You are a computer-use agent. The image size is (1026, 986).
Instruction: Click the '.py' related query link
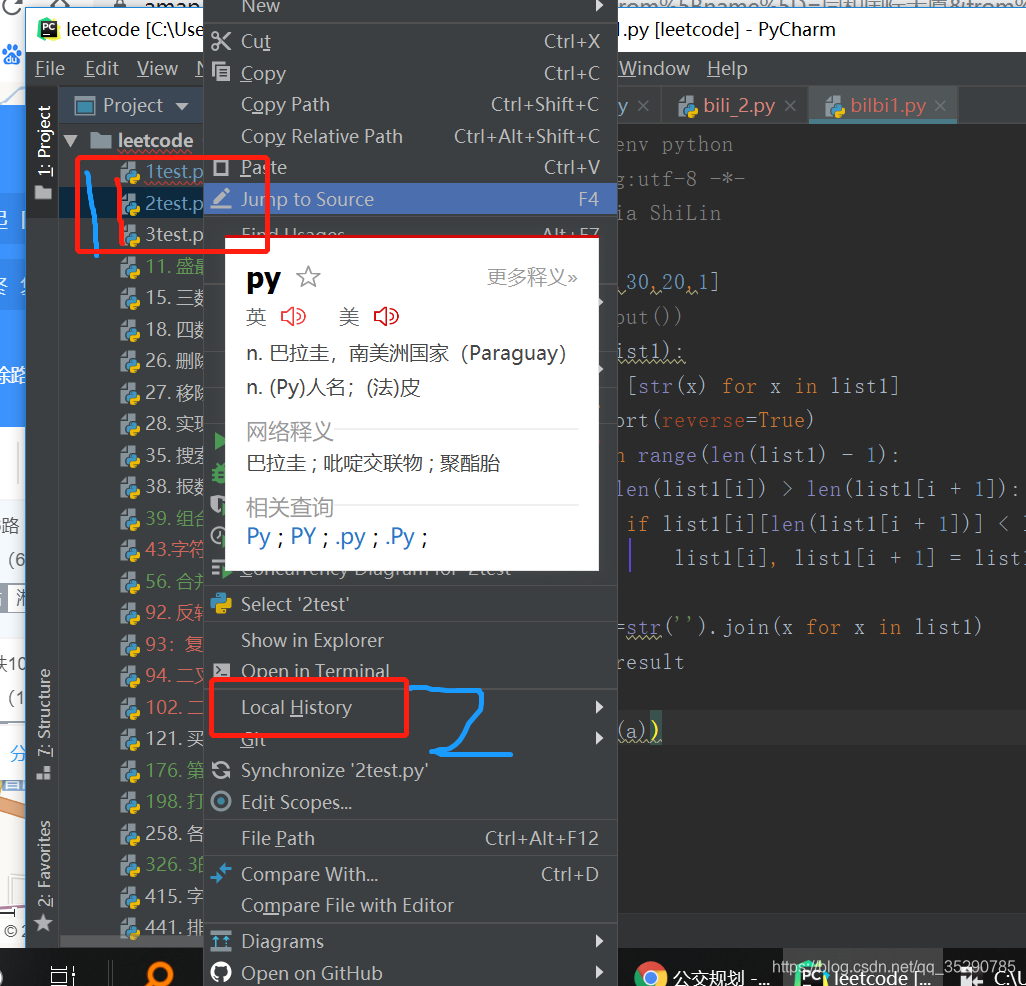[351, 537]
